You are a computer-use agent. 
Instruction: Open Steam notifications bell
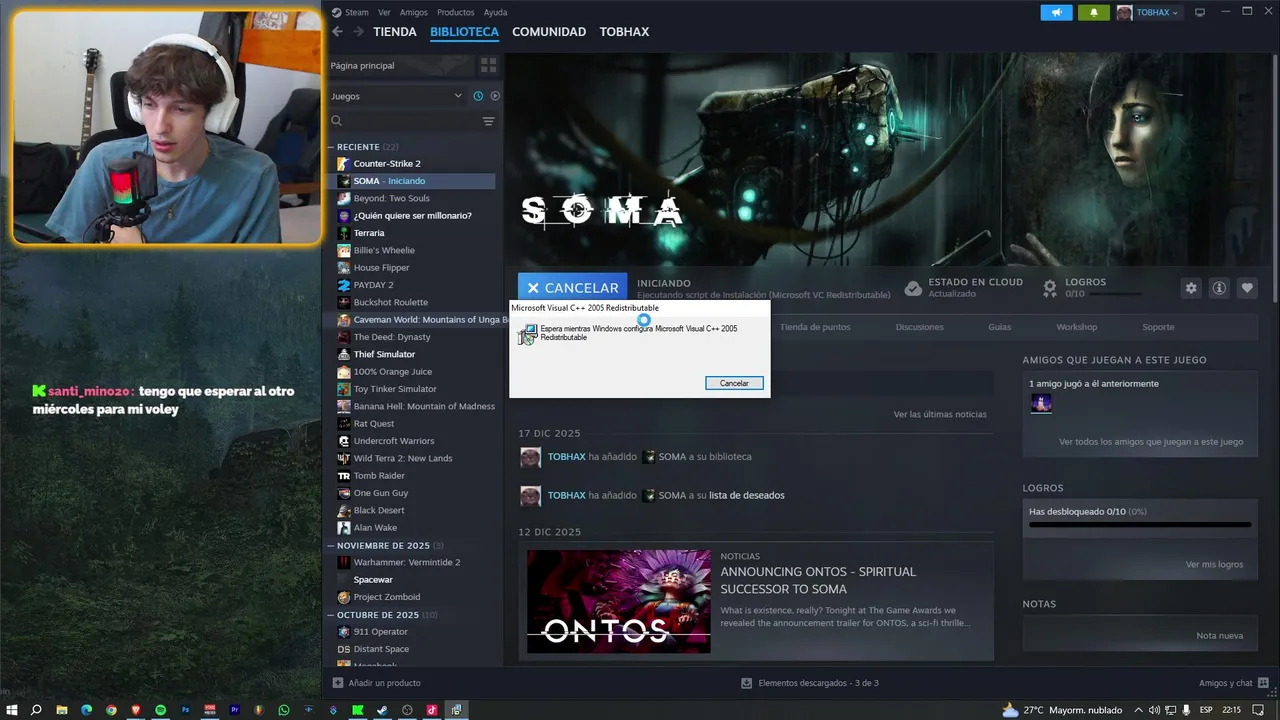tap(1094, 12)
